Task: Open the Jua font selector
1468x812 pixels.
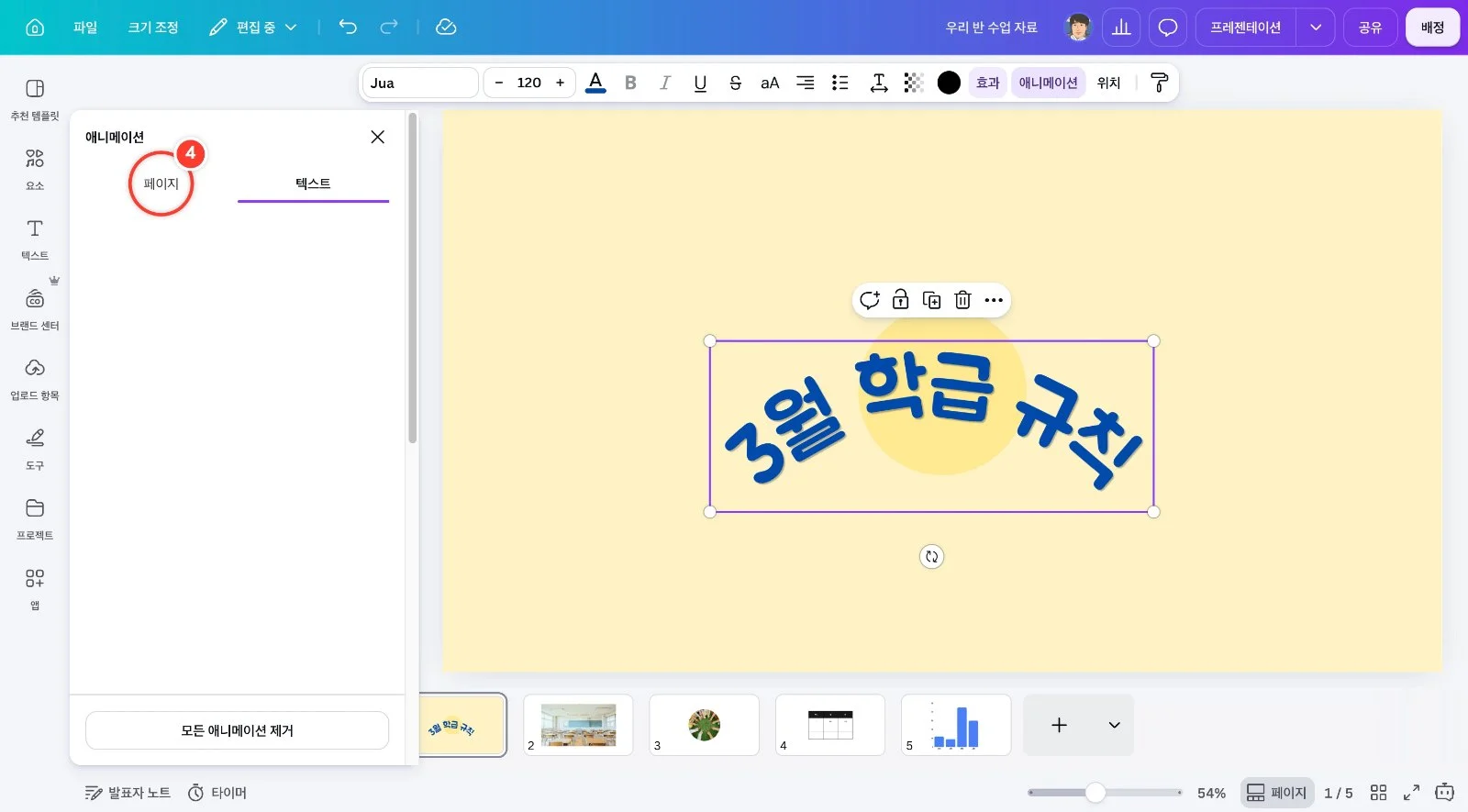Action: pos(420,83)
